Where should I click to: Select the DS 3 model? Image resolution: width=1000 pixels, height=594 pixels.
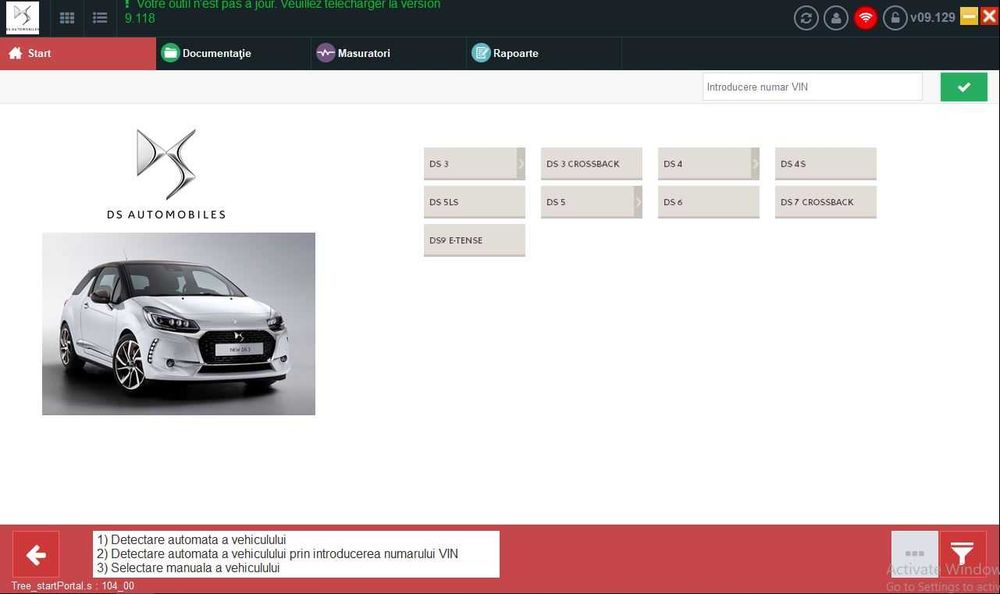tap(470, 163)
